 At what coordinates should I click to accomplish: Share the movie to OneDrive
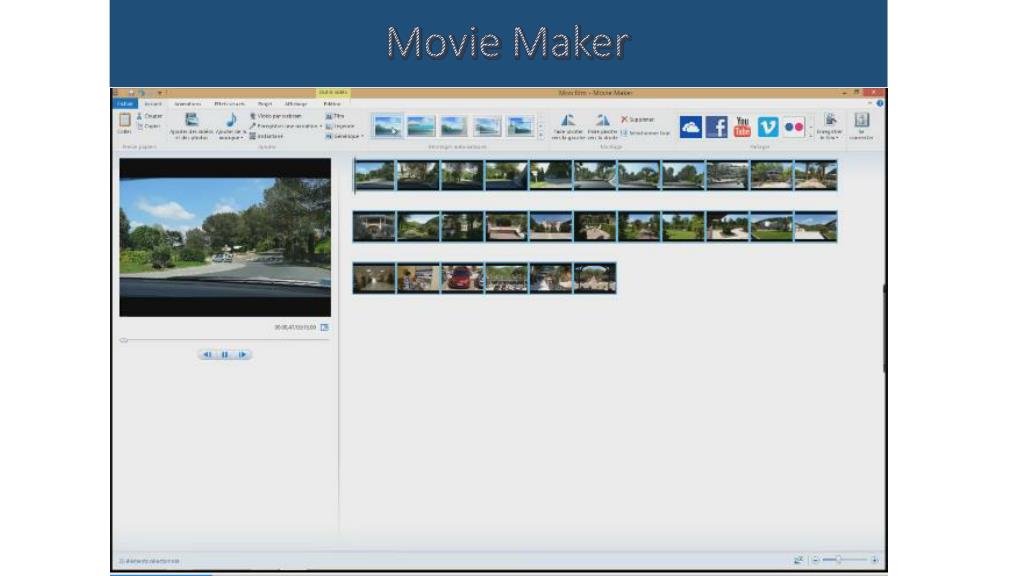coord(690,127)
